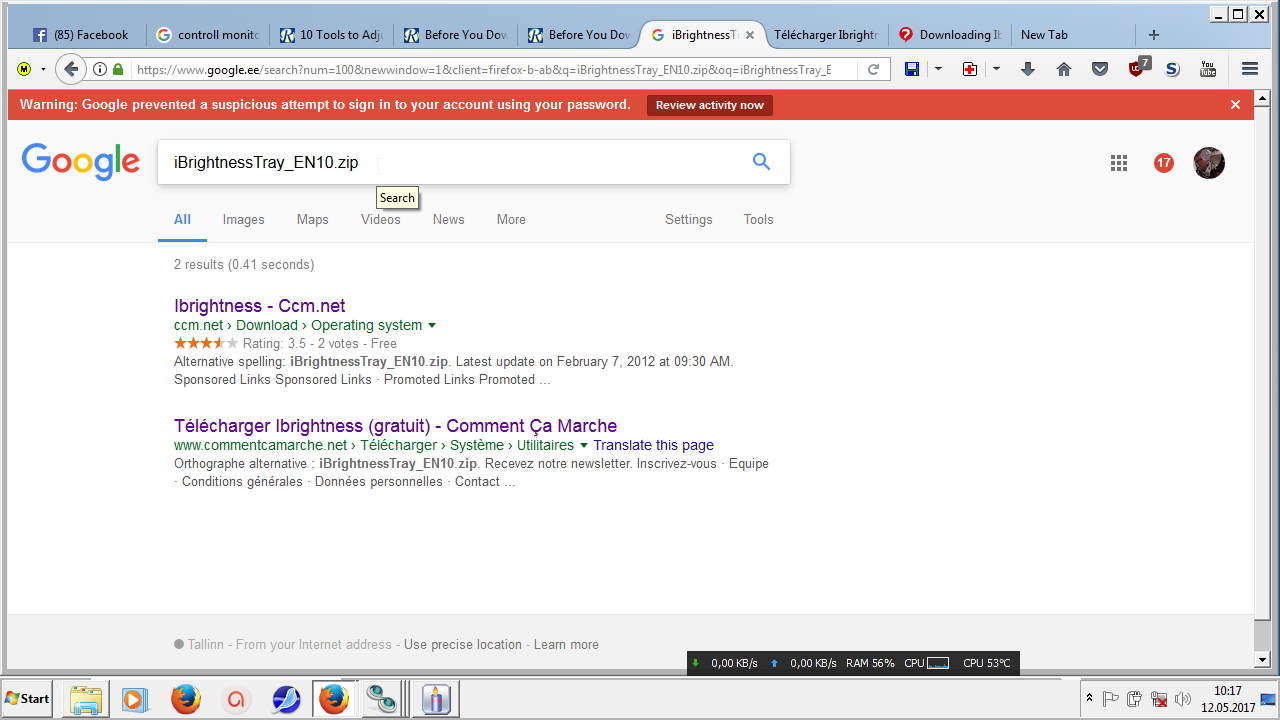Click the blue S extension icon
Viewport: 1280px width, 720px height.
tap(1173, 69)
